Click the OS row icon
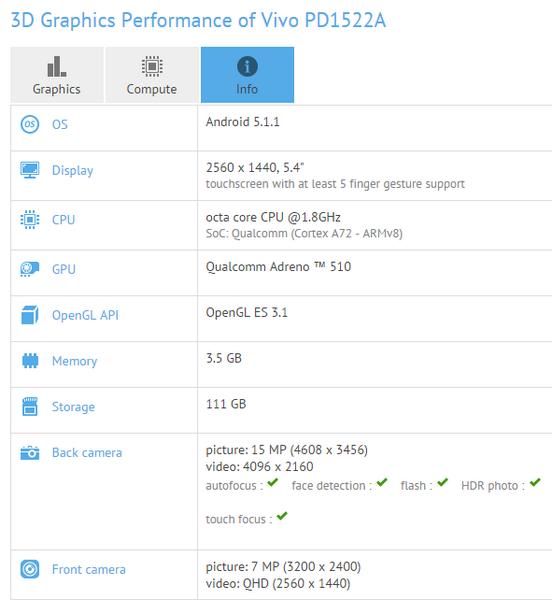Image resolution: width=552 pixels, height=600 pixels. pyautogui.click(x=30, y=124)
